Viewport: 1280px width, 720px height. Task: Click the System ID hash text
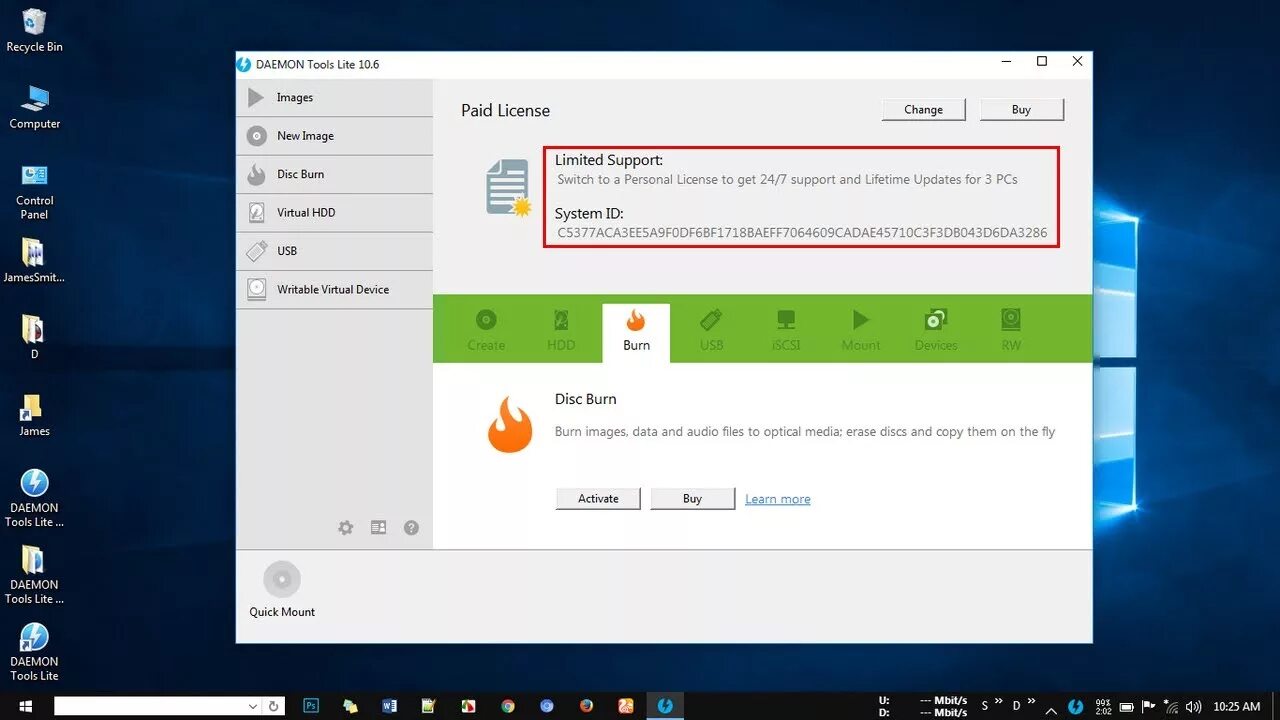point(802,233)
